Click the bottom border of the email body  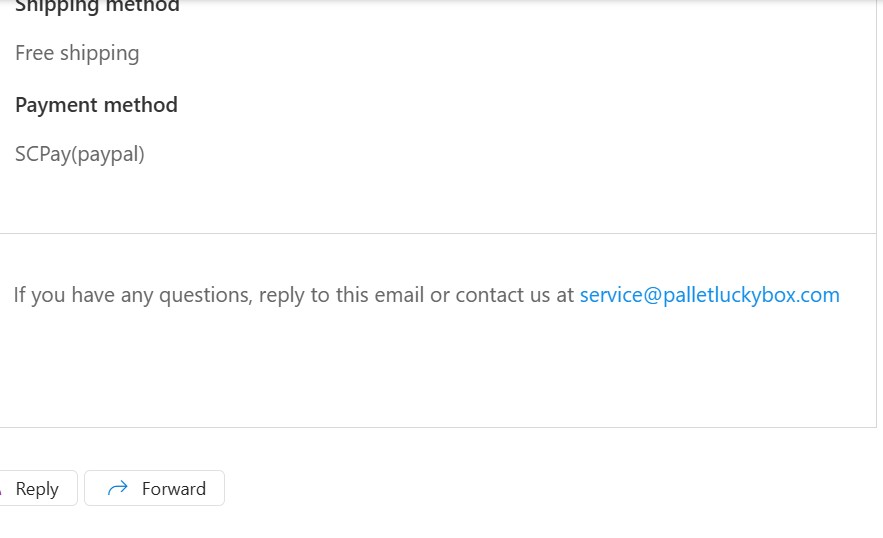tap(438, 427)
